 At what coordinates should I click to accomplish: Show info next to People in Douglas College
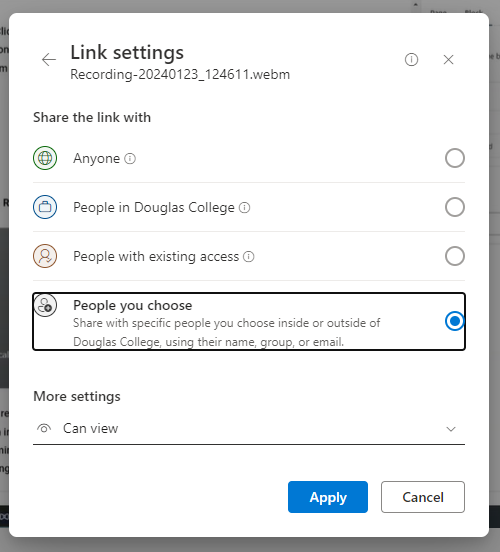244,207
